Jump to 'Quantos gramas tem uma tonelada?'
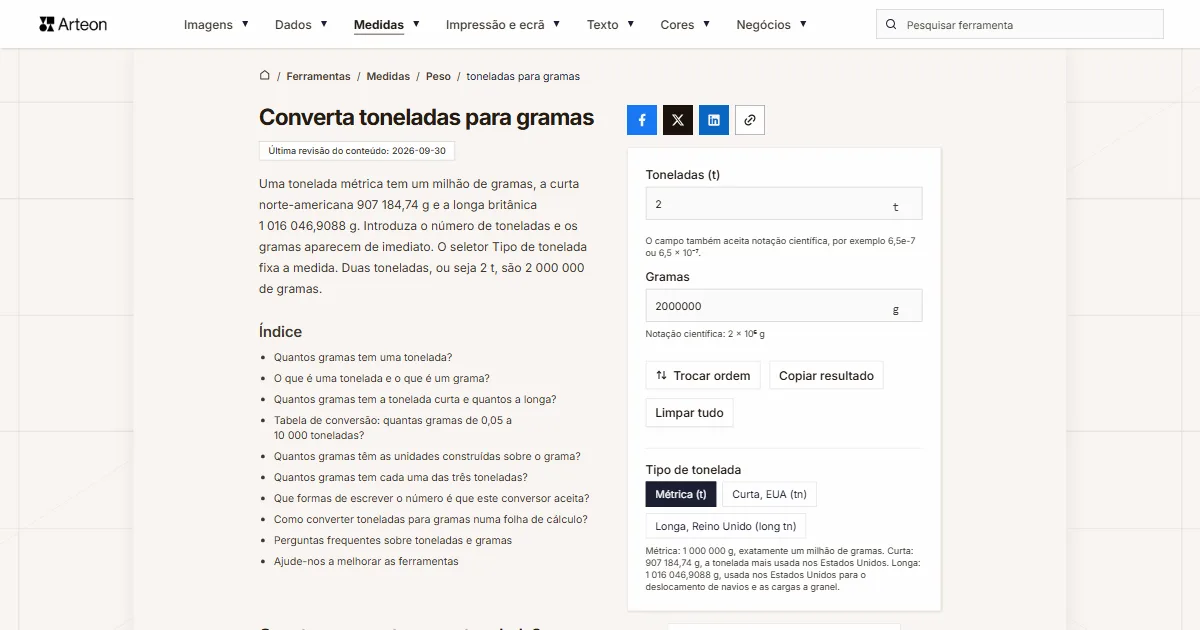Image resolution: width=1200 pixels, height=630 pixels. tap(363, 357)
